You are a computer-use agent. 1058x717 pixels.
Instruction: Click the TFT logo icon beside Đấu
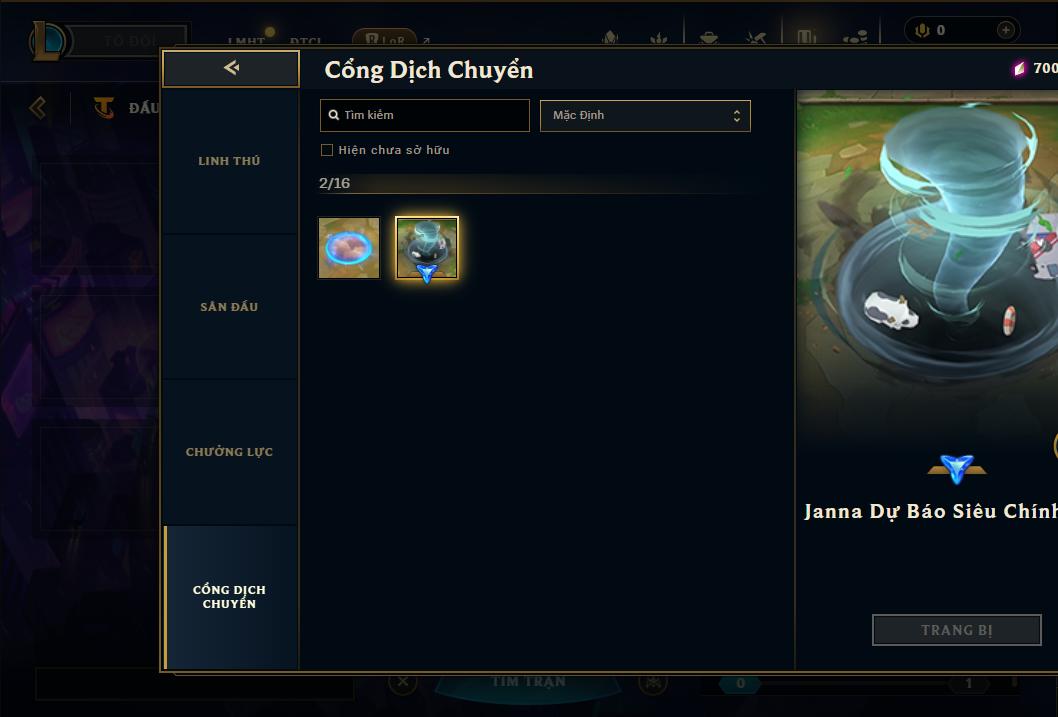coord(104,107)
